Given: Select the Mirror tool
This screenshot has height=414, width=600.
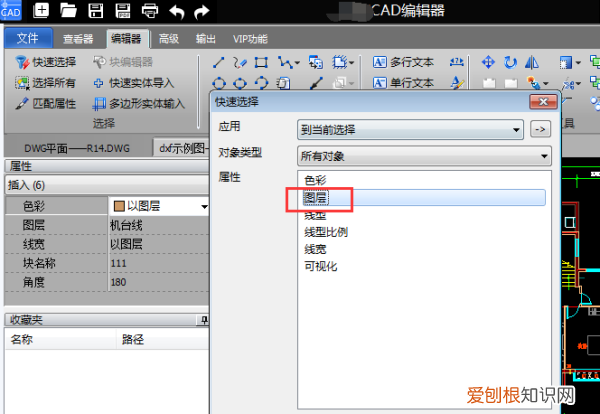Looking at the screenshot, I should (x=532, y=62).
